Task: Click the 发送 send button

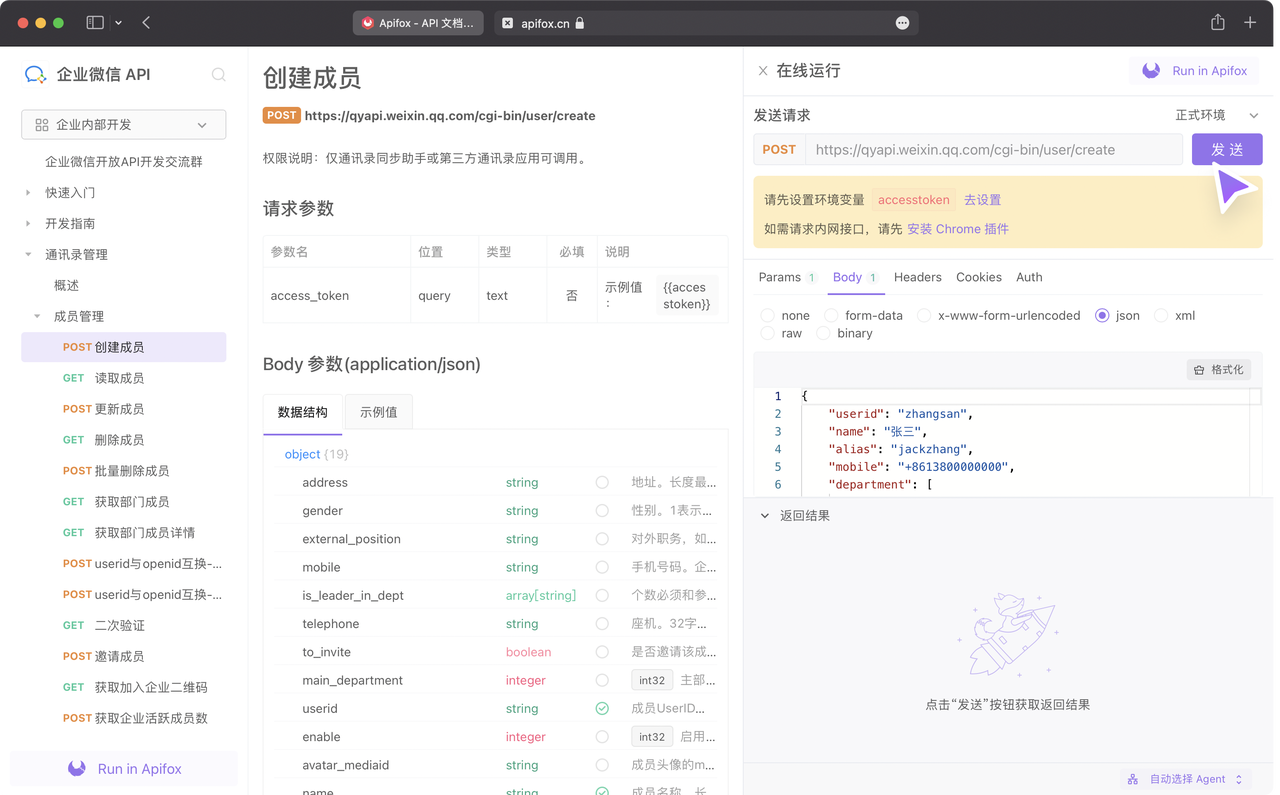Action: coord(1226,150)
